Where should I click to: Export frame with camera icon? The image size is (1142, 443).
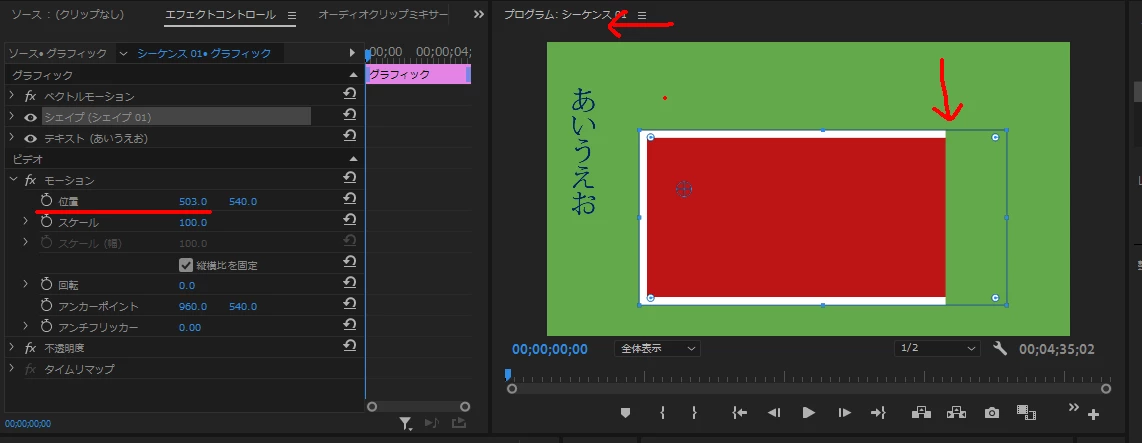[991, 413]
